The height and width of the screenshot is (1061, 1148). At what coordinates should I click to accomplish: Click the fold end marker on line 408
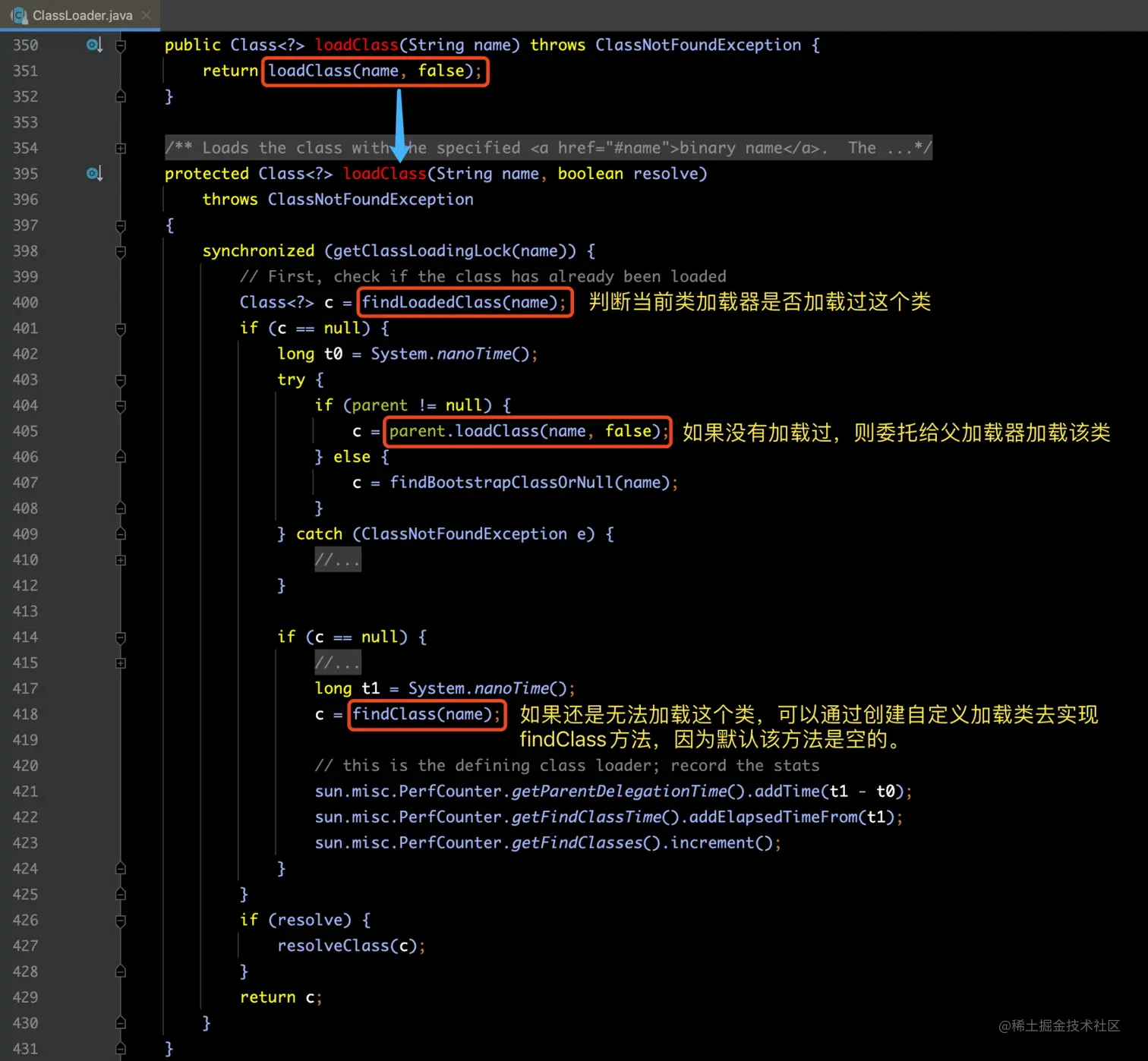point(121,508)
